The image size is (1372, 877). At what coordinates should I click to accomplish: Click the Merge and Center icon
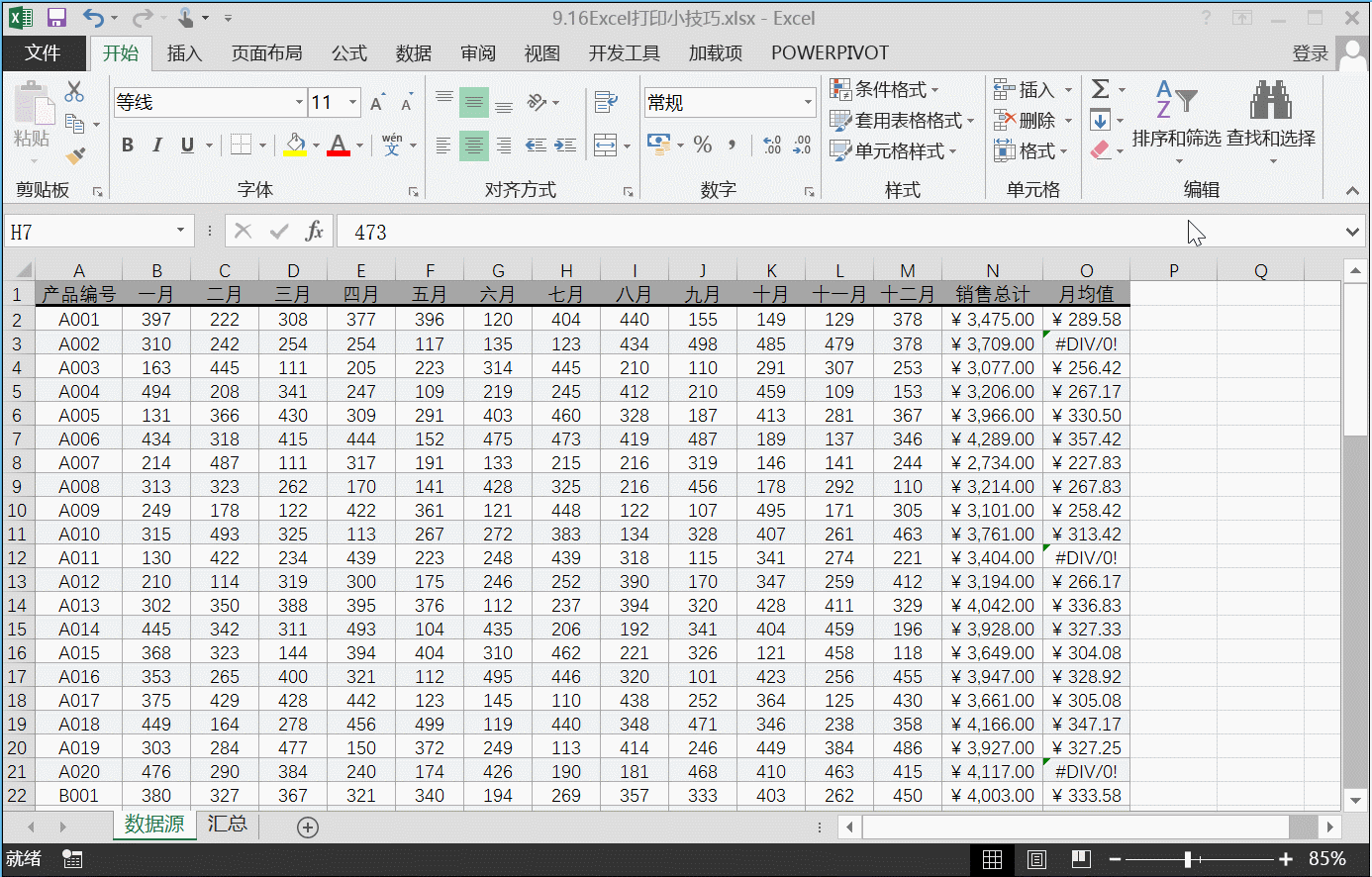pos(605,146)
